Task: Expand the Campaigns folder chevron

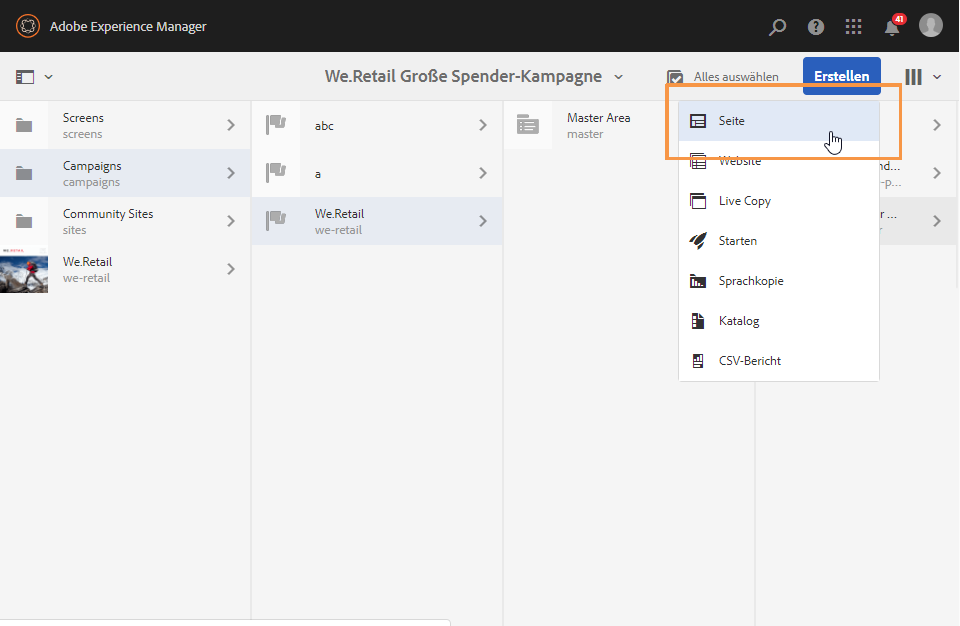Action: click(x=231, y=173)
